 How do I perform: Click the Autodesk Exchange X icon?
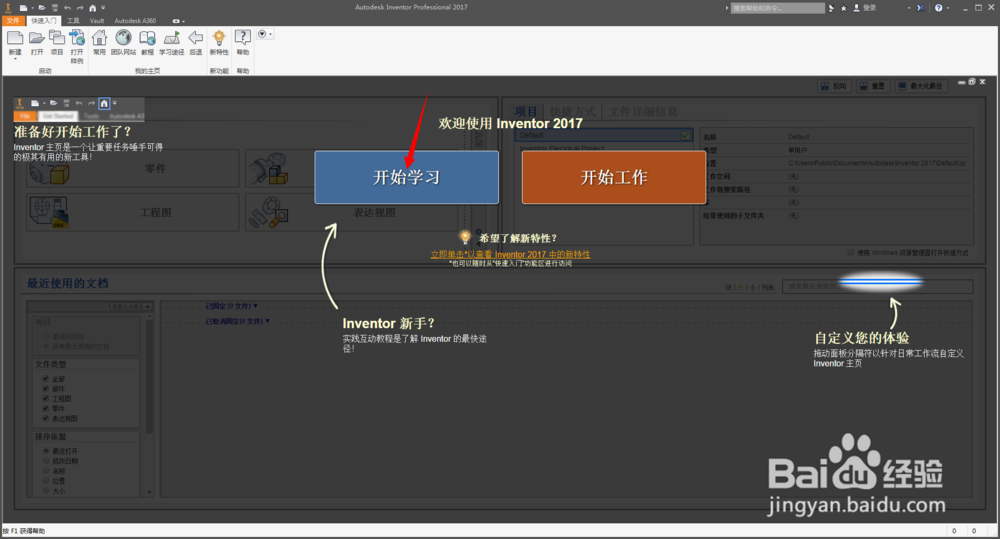[x=920, y=8]
